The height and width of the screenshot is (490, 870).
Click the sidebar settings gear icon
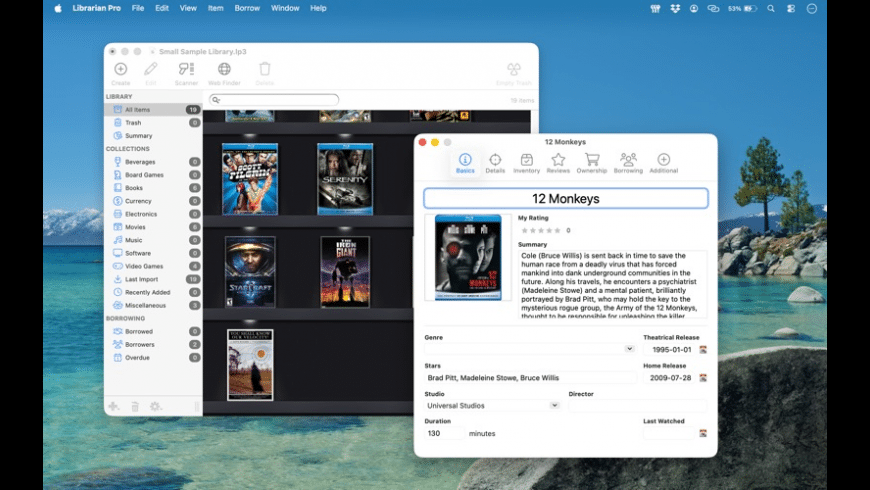point(155,407)
